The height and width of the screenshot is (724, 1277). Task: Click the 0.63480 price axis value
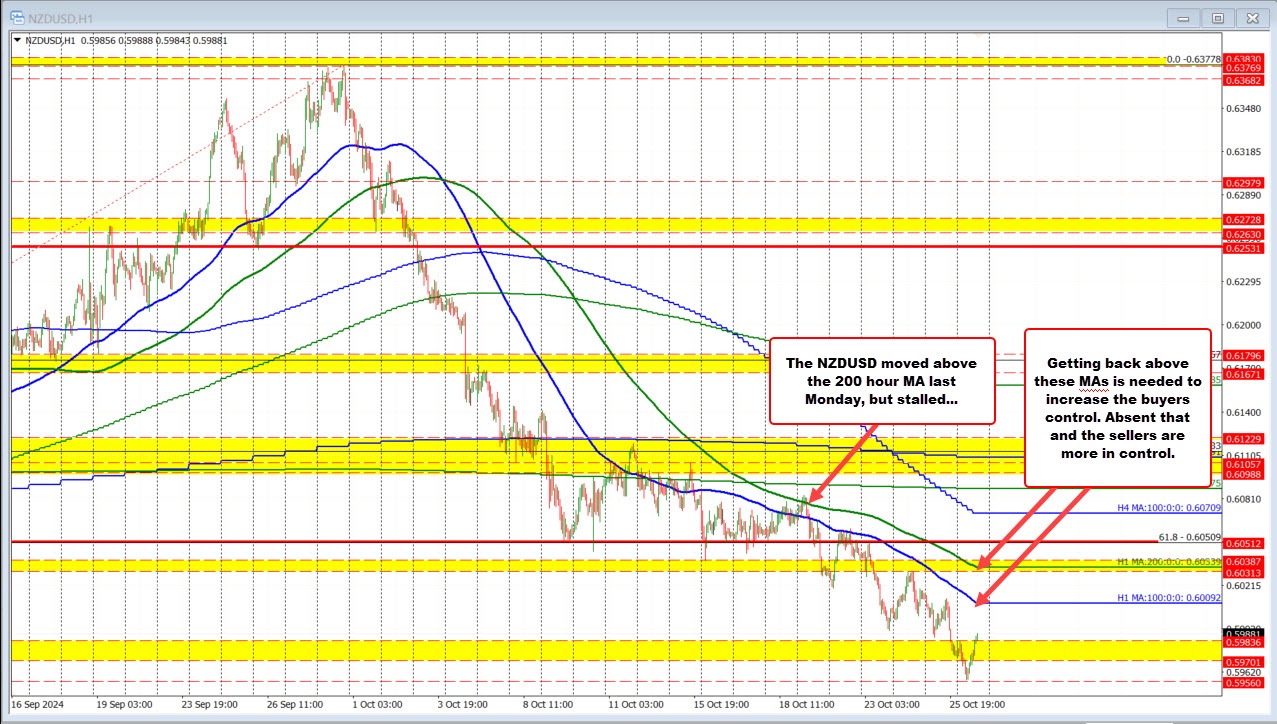(x=1246, y=109)
